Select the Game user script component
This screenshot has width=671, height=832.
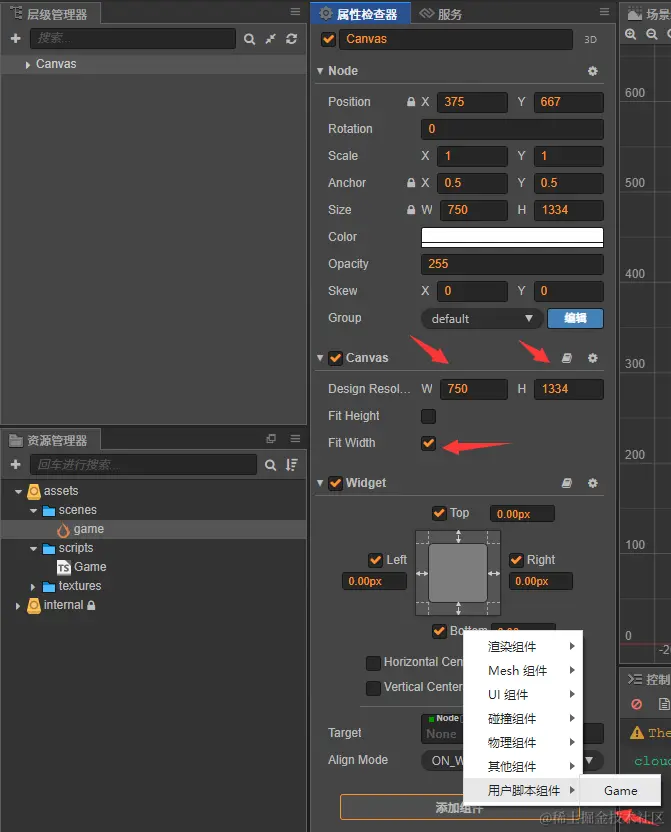pyautogui.click(x=620, y=790)
